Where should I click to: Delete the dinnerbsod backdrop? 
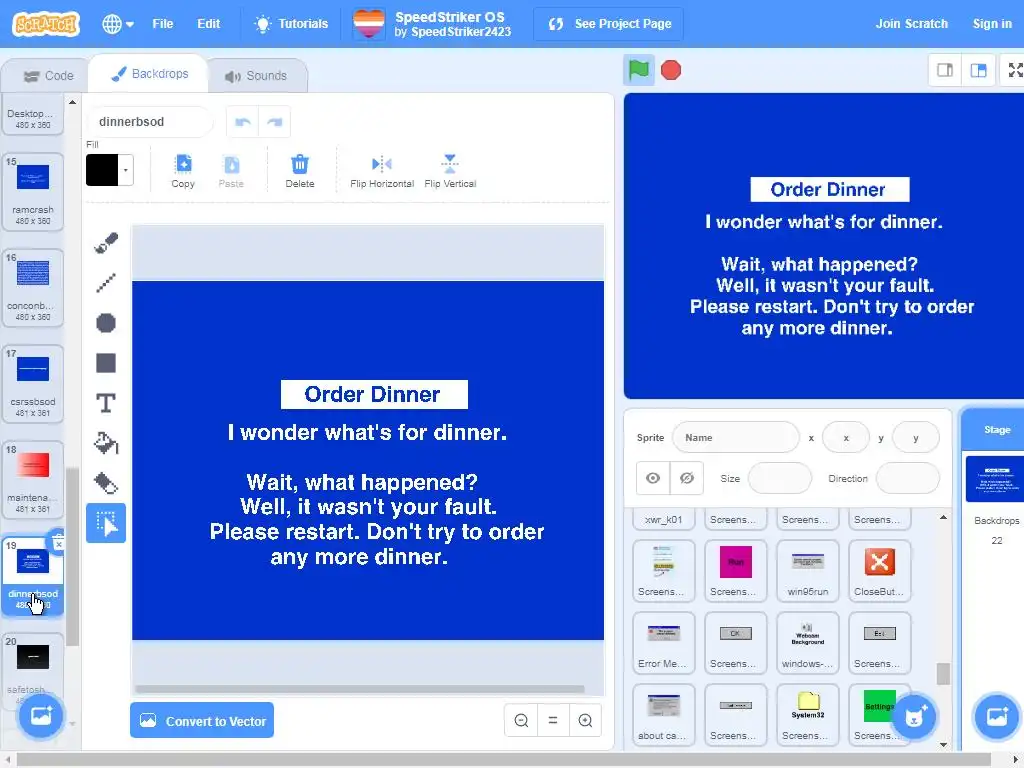58,543
